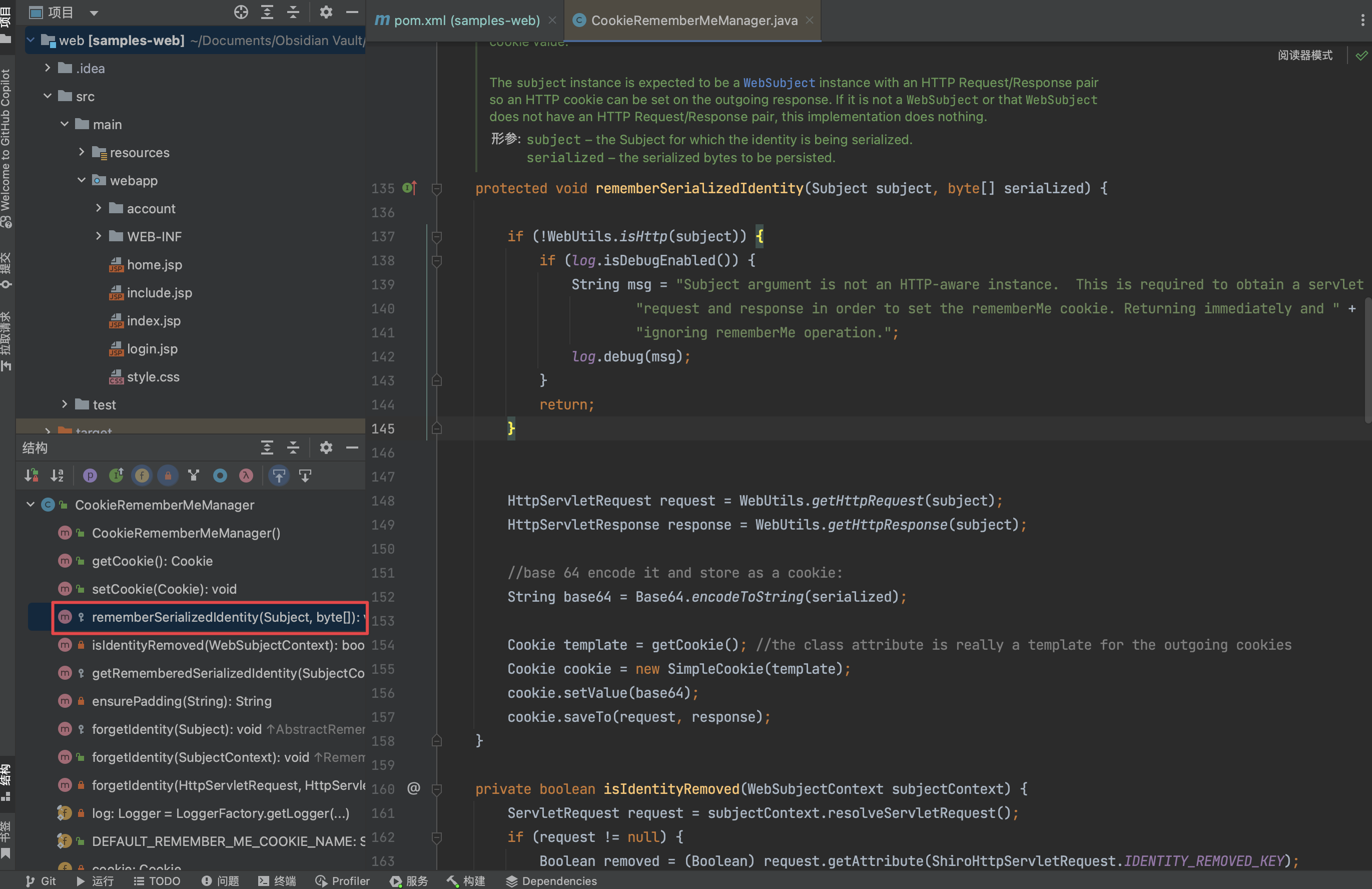1372x889 pixels.
Task: Hide the 结构 panel
Action: point(352,448)
